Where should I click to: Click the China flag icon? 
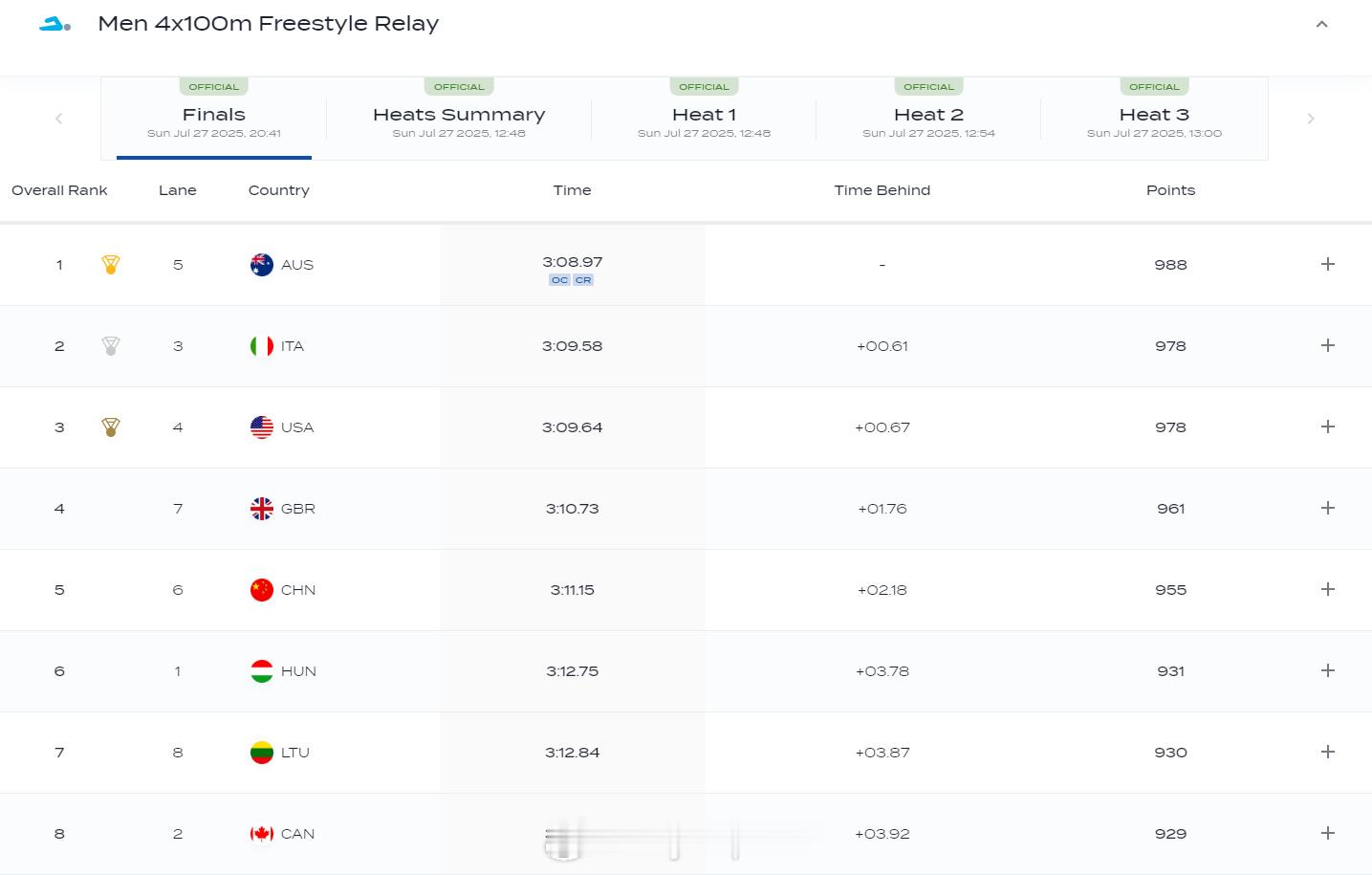tap(261, 590)
